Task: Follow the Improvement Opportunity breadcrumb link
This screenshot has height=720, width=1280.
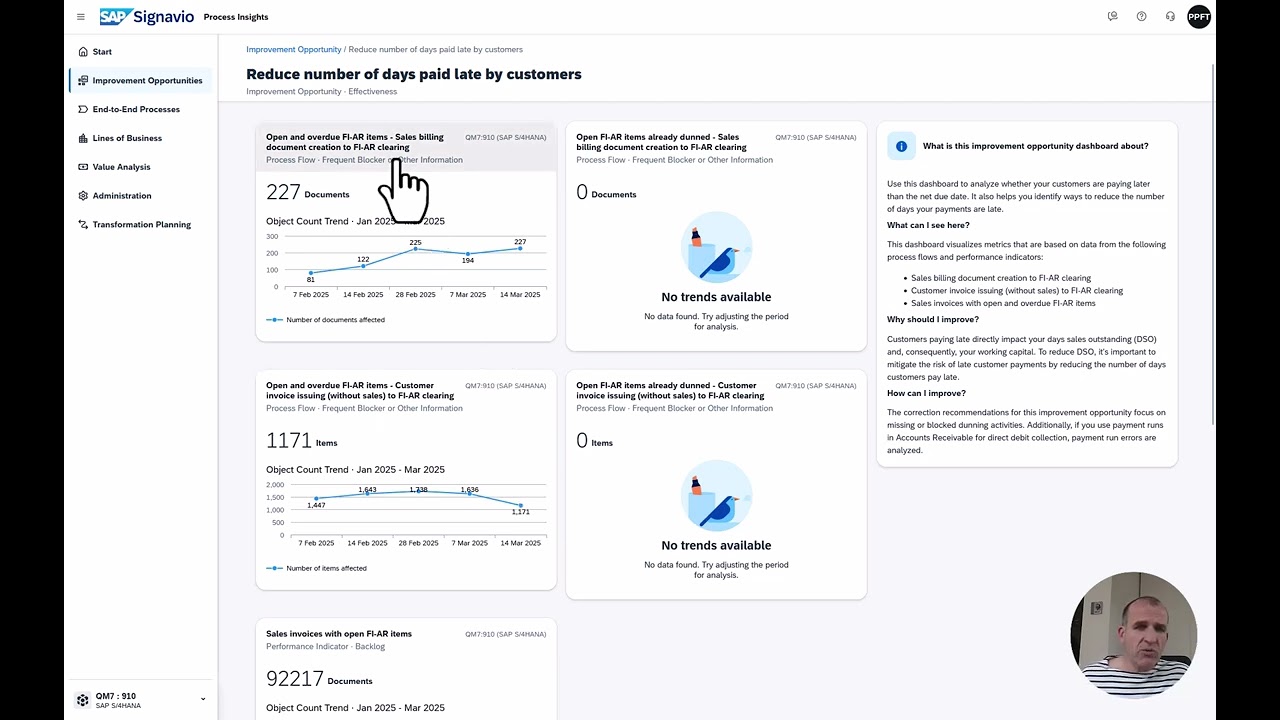Action: [x=293, y=49]
